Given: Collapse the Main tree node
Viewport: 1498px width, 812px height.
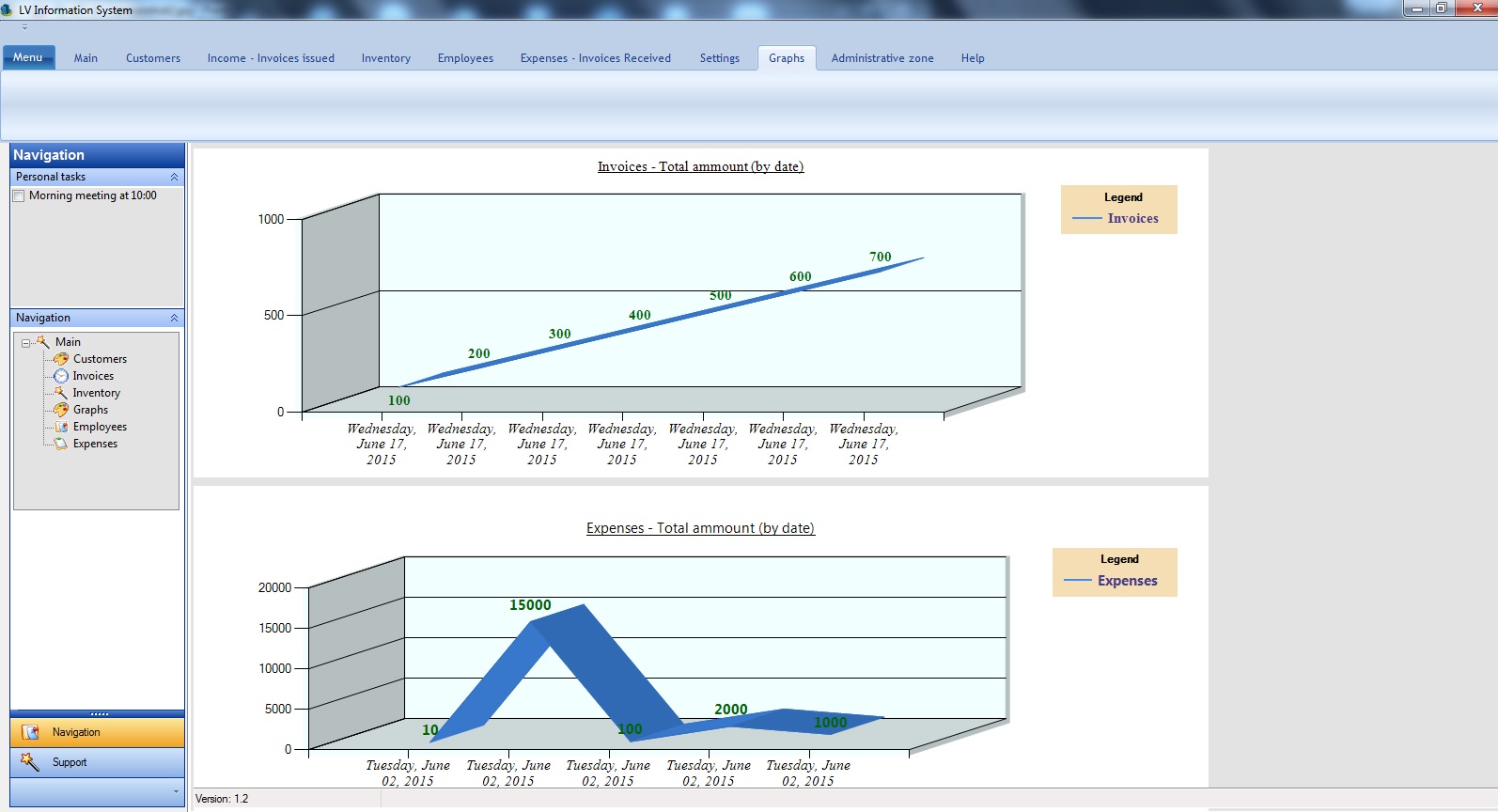Looking at the screenshot, I should point(26,343).
